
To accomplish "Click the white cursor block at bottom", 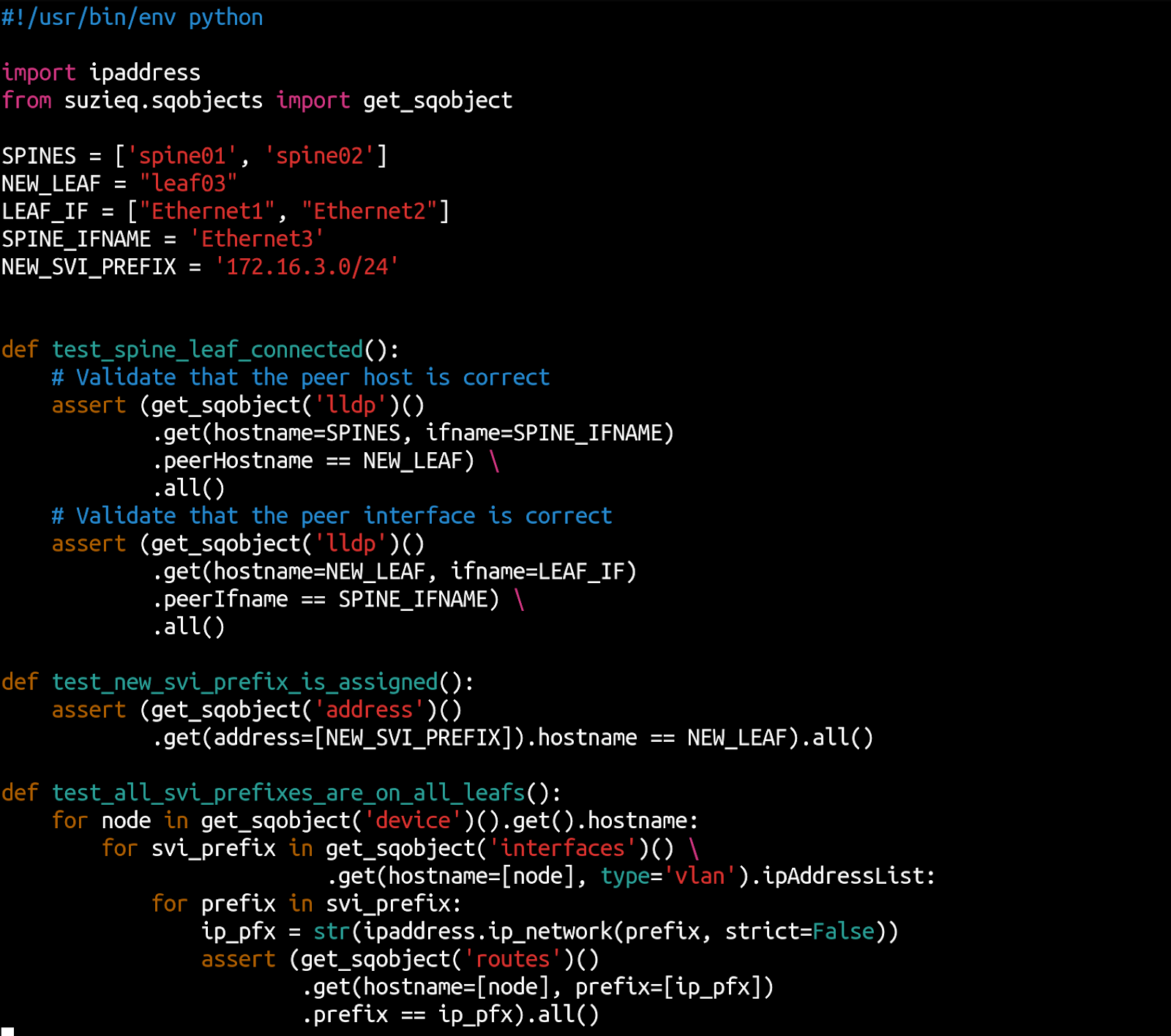I will tap(7, 1032).
